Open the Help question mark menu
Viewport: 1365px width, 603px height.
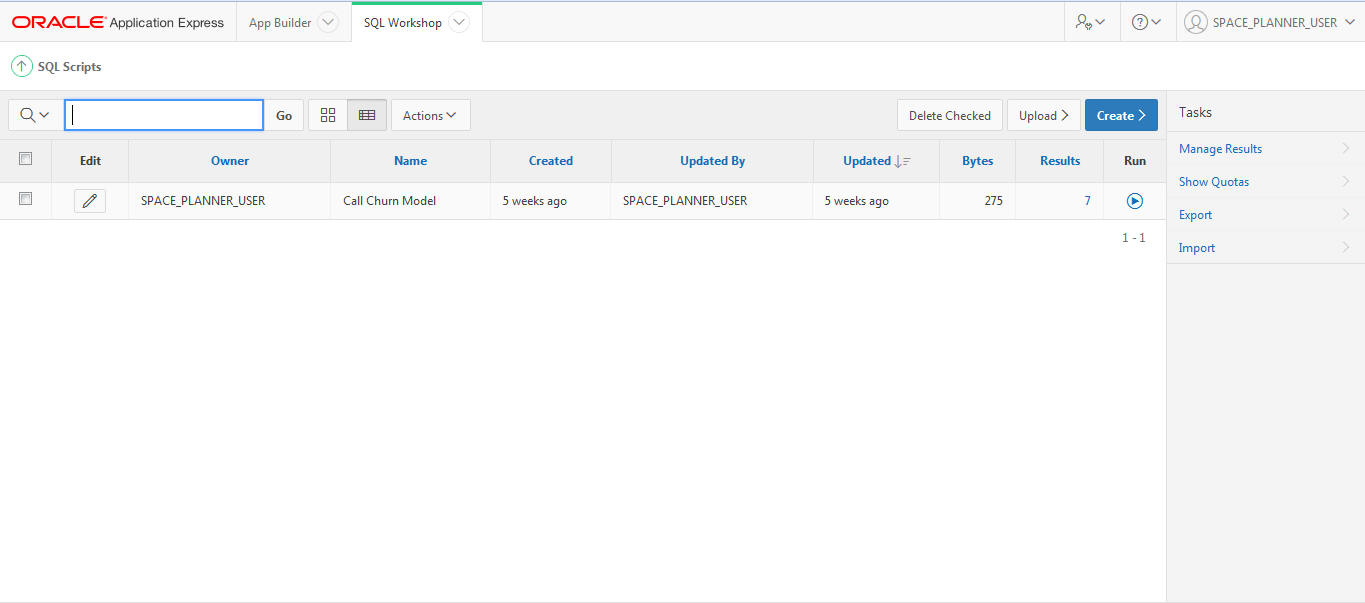(x=1146, y=22)
